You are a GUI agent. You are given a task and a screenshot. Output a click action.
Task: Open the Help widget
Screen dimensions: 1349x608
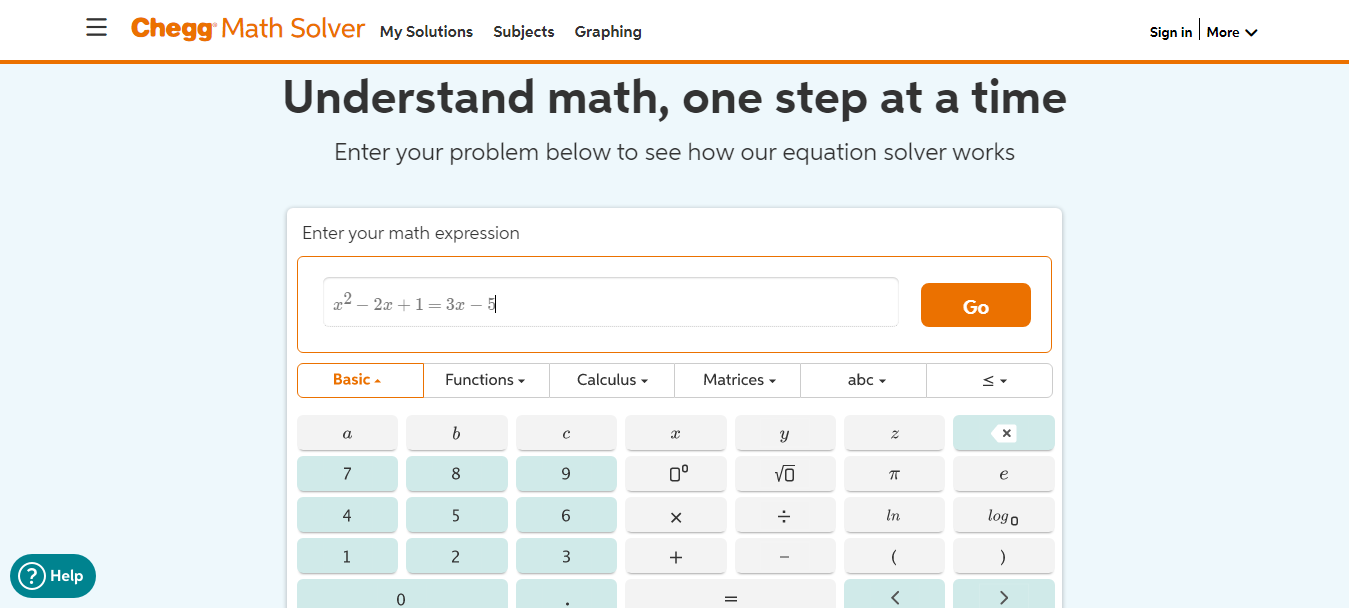pyautogui.click(x=53, y=576)
